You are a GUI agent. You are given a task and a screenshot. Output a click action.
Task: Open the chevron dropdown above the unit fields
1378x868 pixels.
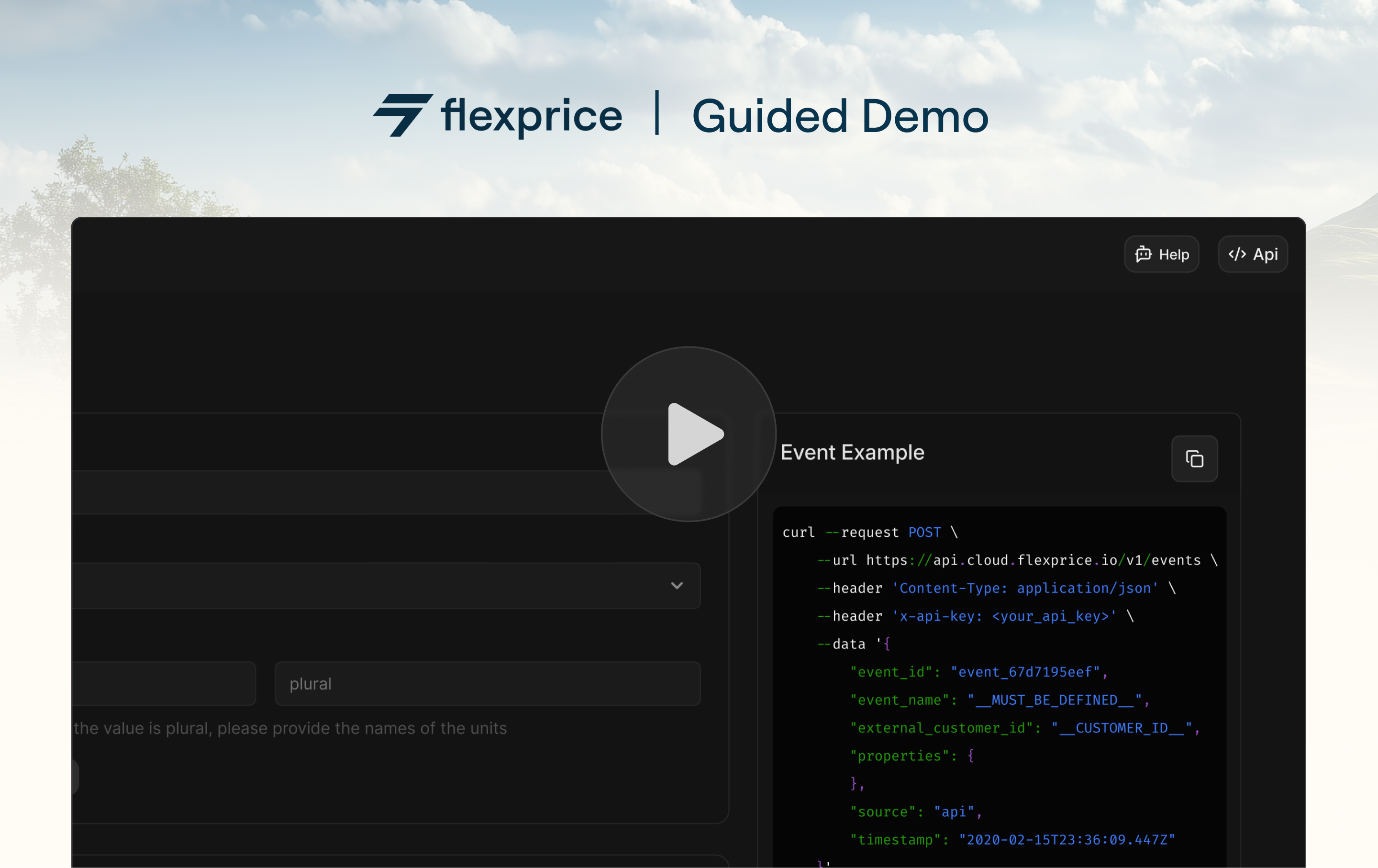coord(678,586)
